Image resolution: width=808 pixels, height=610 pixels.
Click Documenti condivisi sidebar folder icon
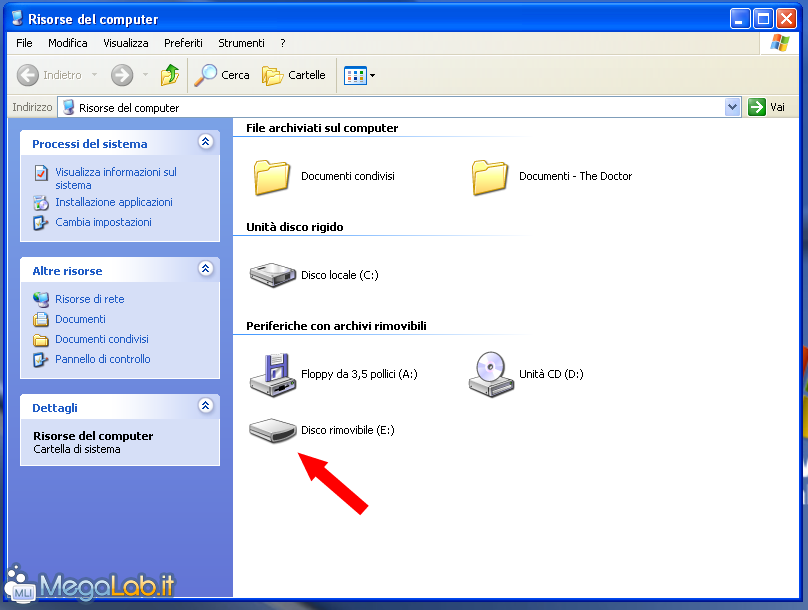pyautogui.click(x=41, y=340)
